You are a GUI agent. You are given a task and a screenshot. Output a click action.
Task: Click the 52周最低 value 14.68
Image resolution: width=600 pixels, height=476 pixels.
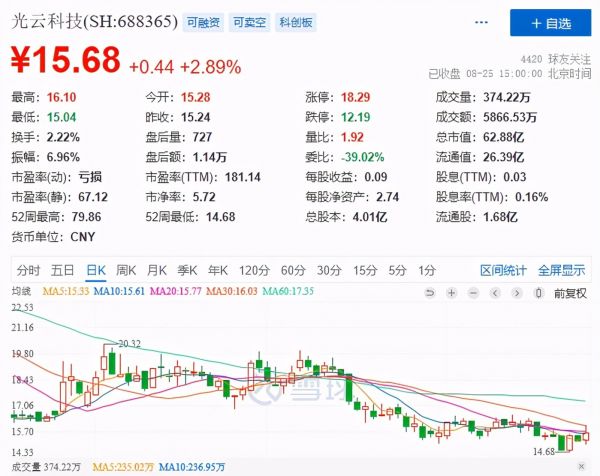(x=221, y=217)
